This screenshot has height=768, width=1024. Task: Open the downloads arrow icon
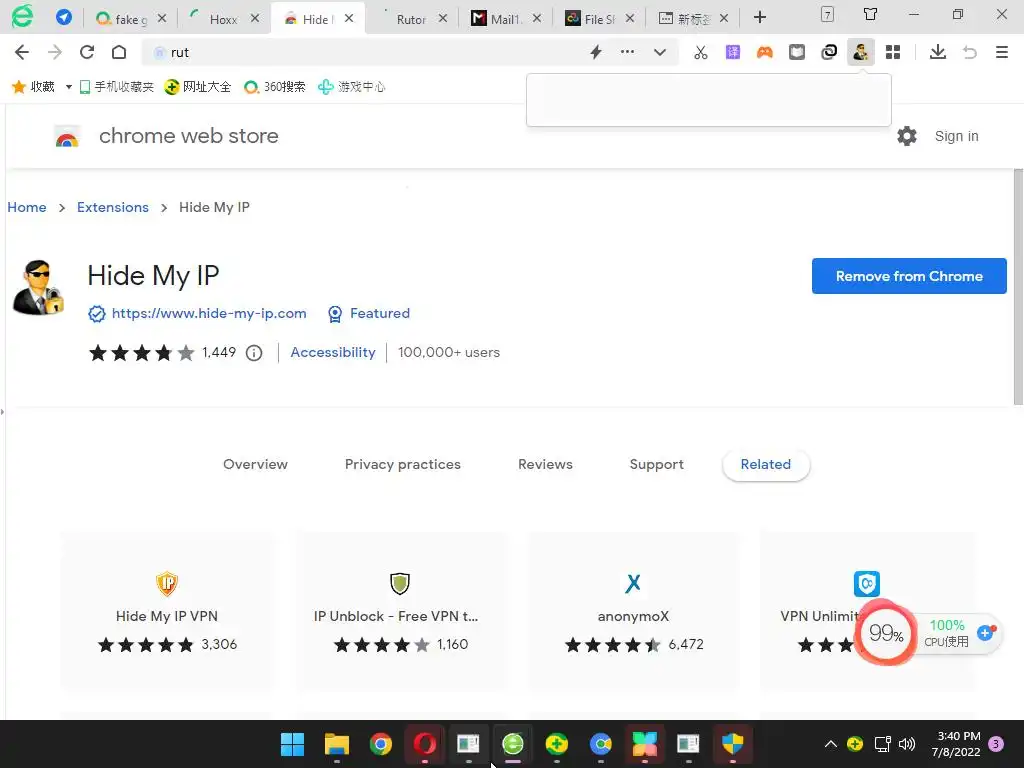click(938, 52)
